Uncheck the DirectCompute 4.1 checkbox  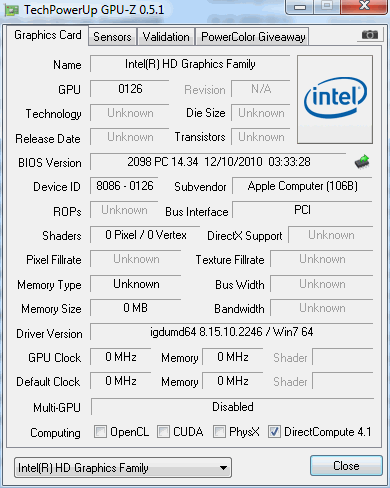[274, 431]
